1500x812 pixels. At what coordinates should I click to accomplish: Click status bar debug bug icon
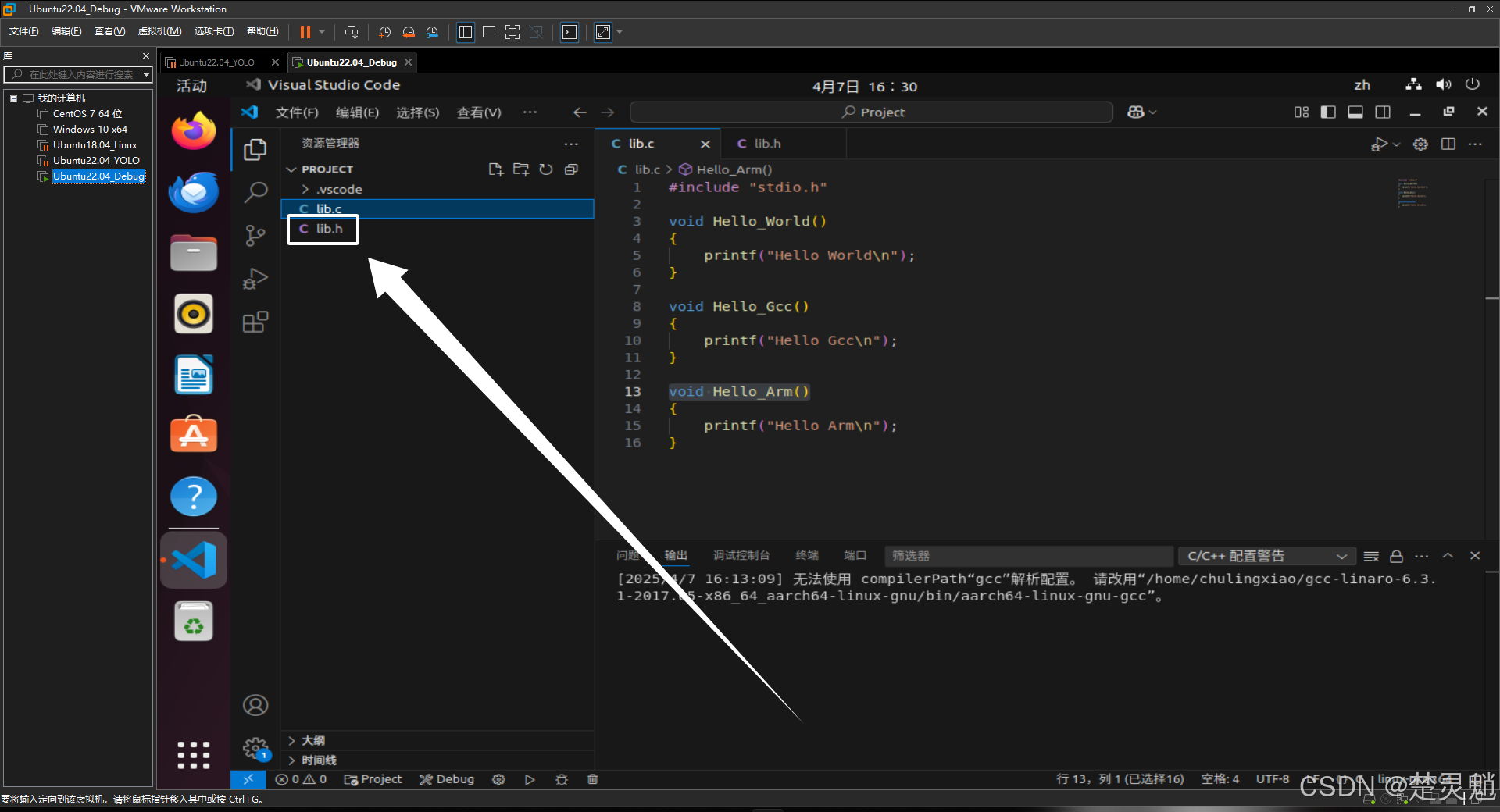point(561,779)
